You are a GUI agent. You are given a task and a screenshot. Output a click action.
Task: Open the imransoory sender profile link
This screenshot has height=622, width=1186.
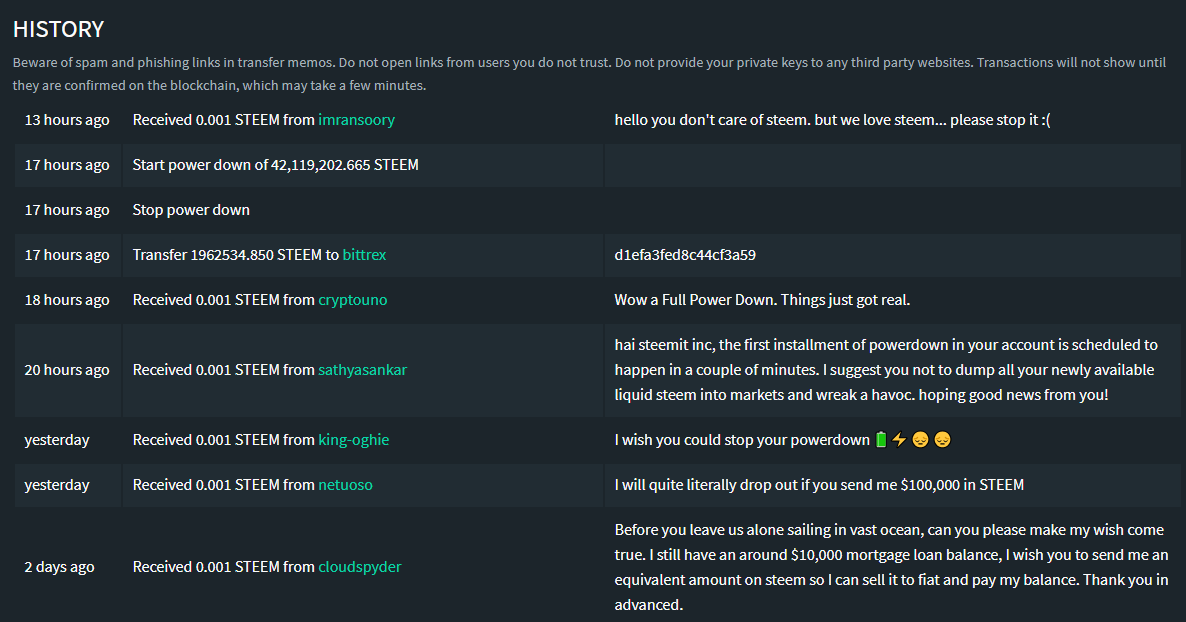coord(356,120)
